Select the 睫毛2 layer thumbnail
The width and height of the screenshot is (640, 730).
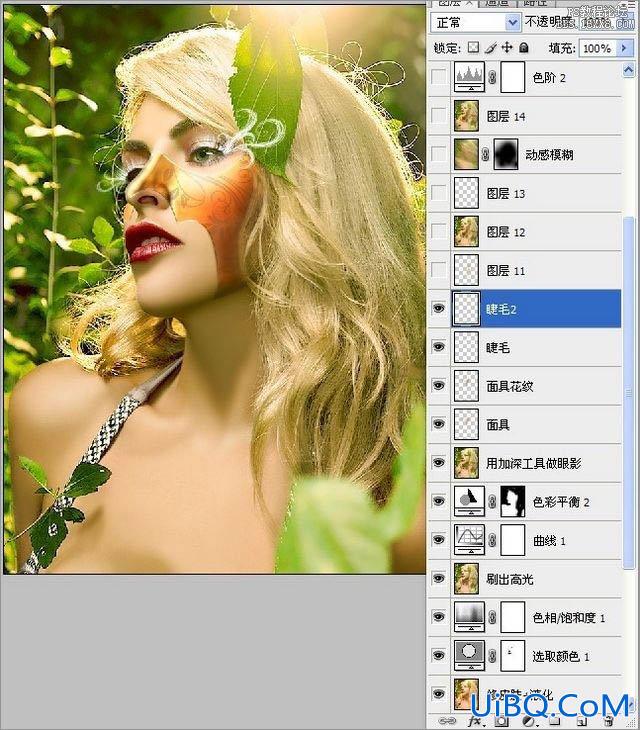[x=466, y=308]
